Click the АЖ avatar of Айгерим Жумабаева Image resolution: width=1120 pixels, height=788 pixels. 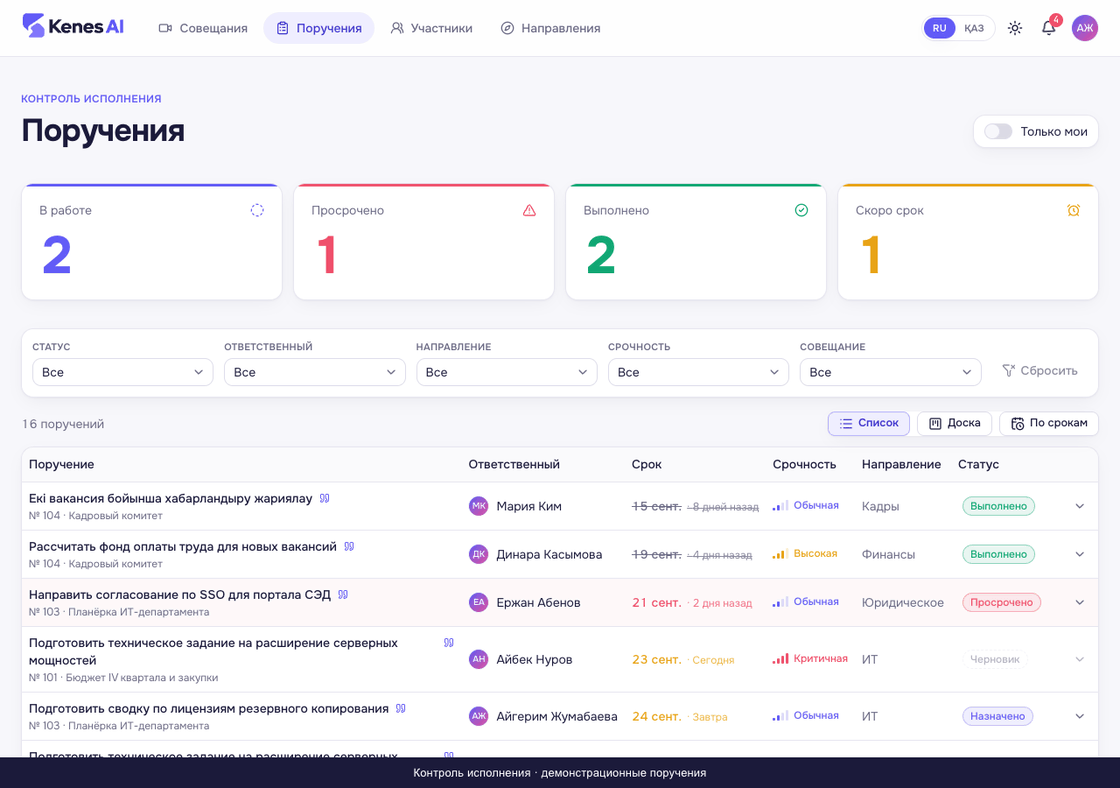point(479,716)
